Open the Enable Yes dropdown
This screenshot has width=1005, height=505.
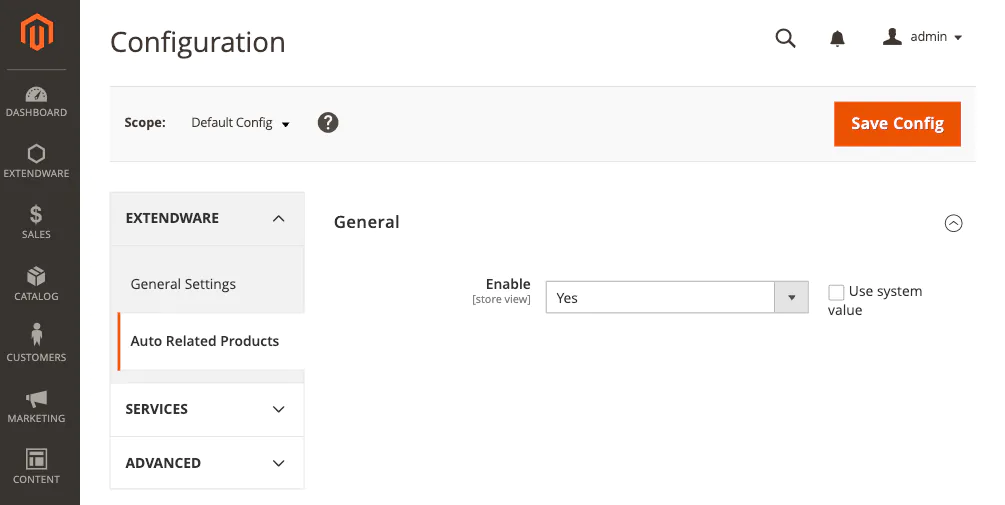coord(677,297)
